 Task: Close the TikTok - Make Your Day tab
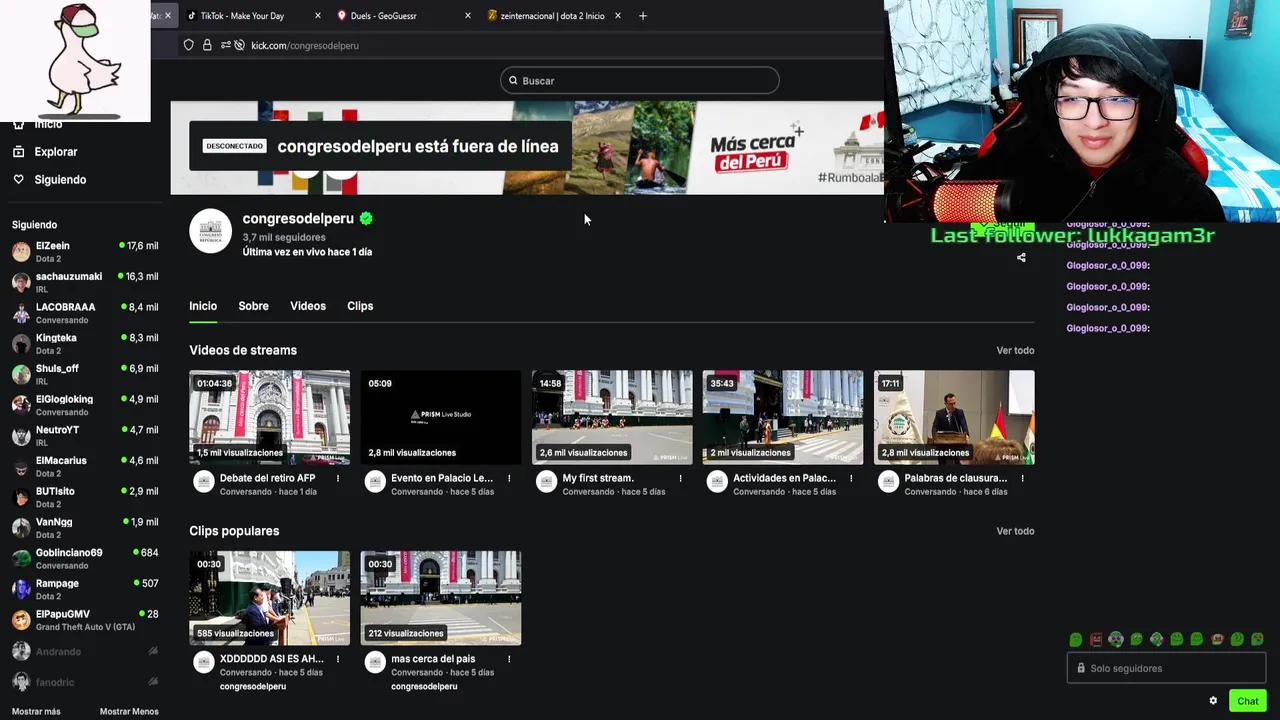coord(318,16)
